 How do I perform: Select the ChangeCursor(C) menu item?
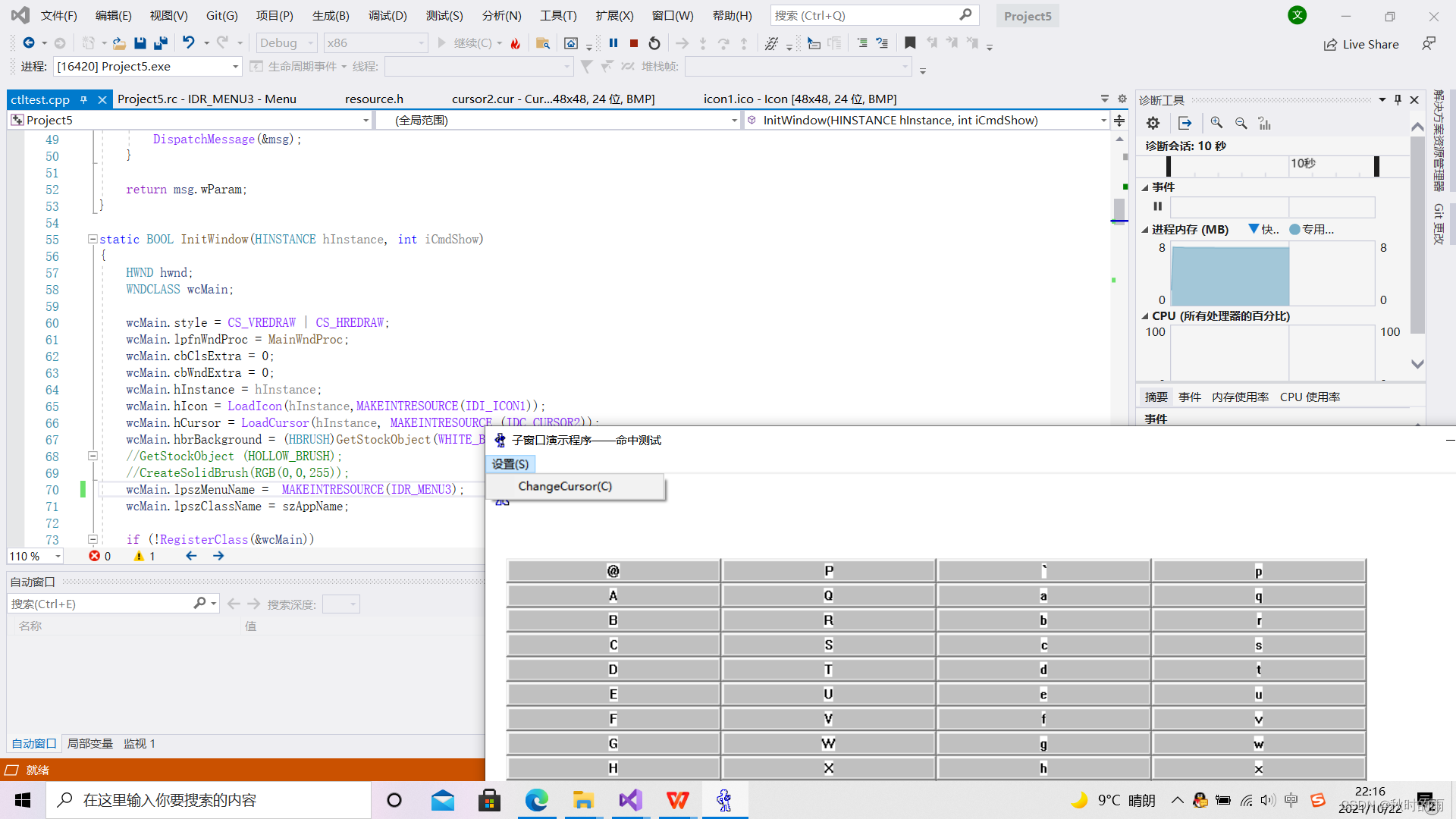pyautogui.click(x=565, y=486)
